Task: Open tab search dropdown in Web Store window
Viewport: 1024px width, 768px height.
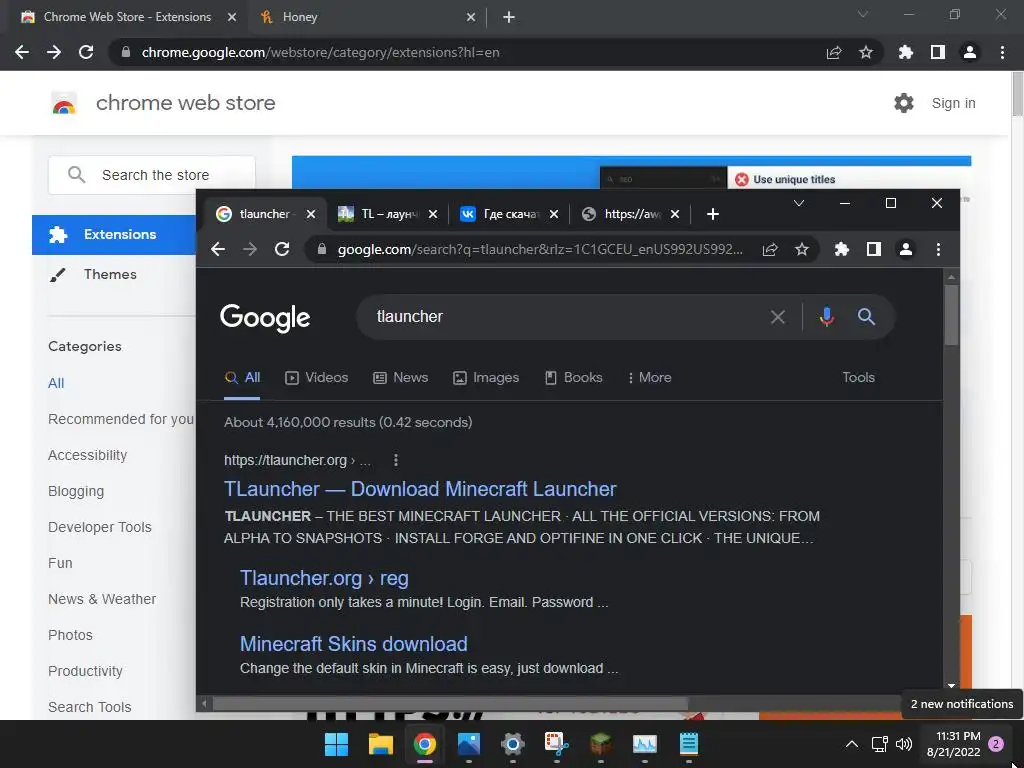Action: pos(863,14)
